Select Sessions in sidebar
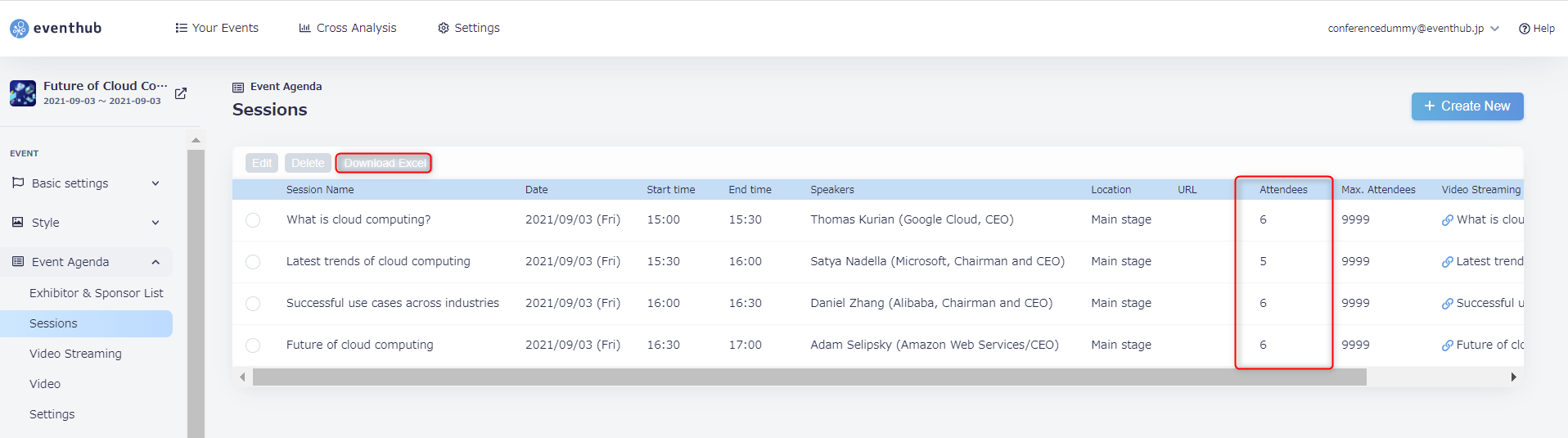Image resolution: width=1568 pixels, height=438 pixels. [86, 323]
